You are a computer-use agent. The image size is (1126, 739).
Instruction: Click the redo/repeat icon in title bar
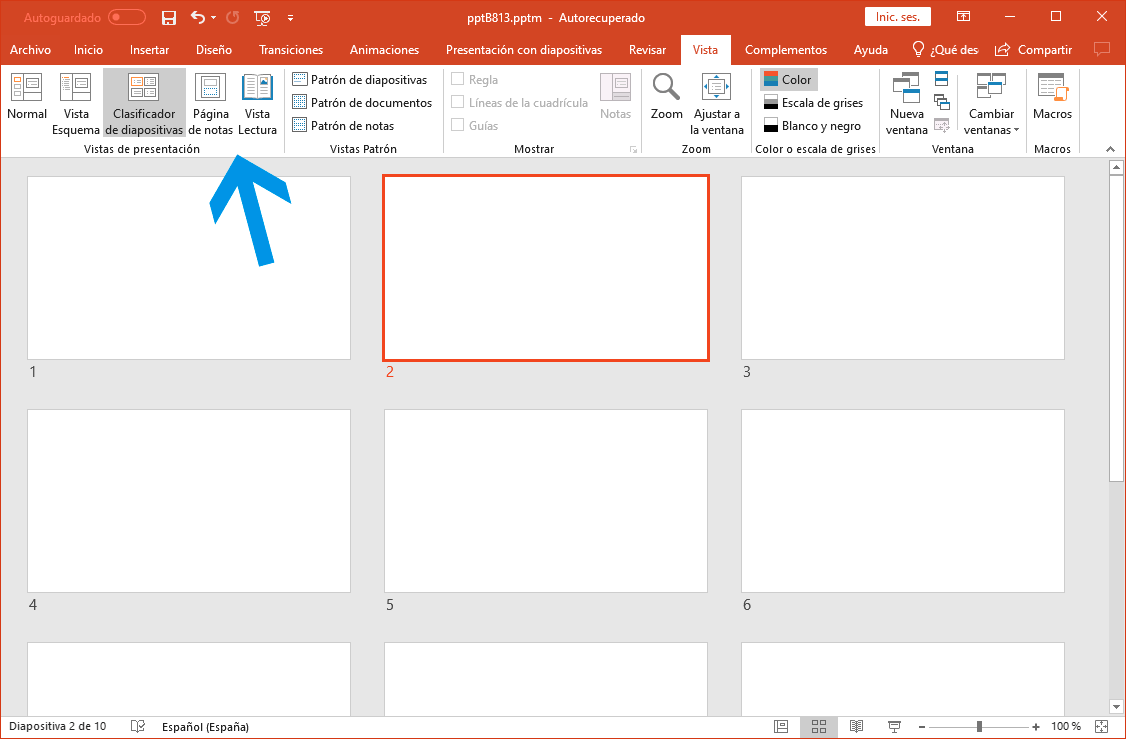(233, 18)
